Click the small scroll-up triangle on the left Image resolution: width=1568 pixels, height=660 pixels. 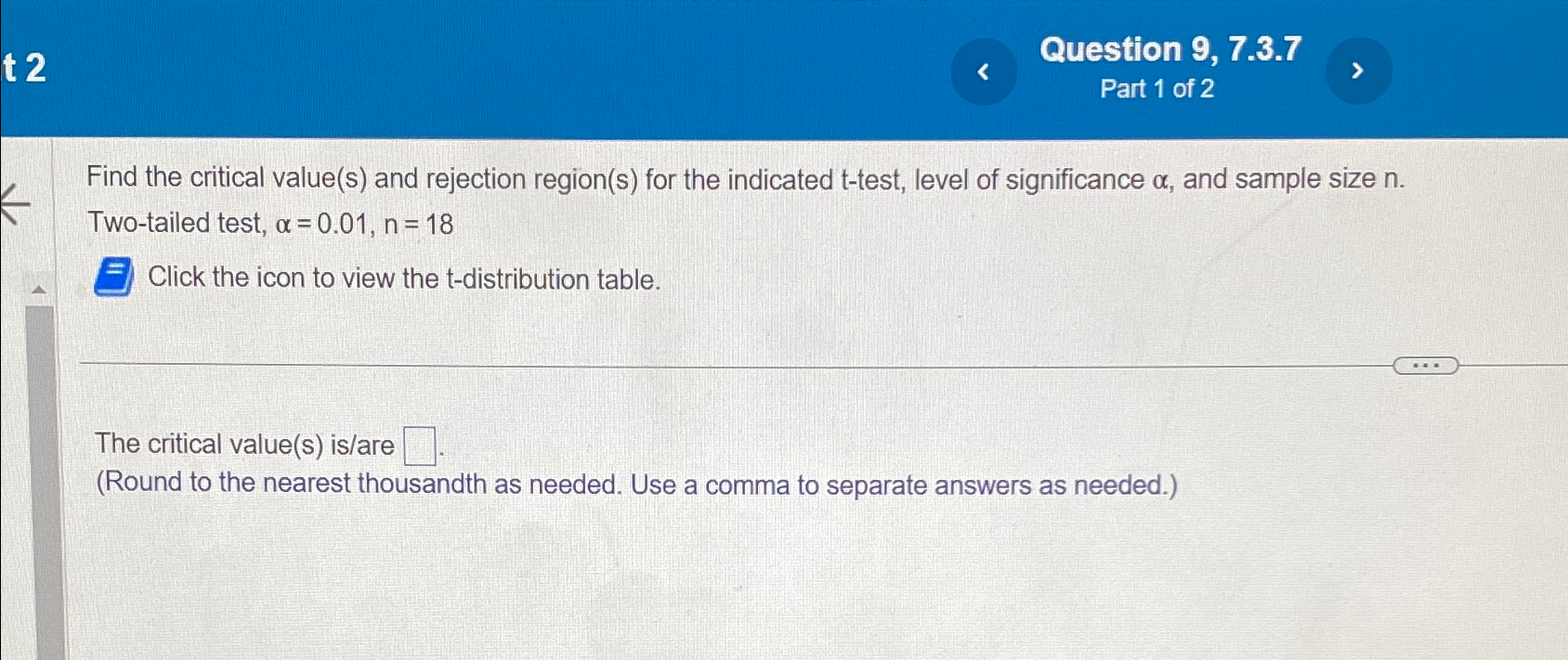[39, 288]
